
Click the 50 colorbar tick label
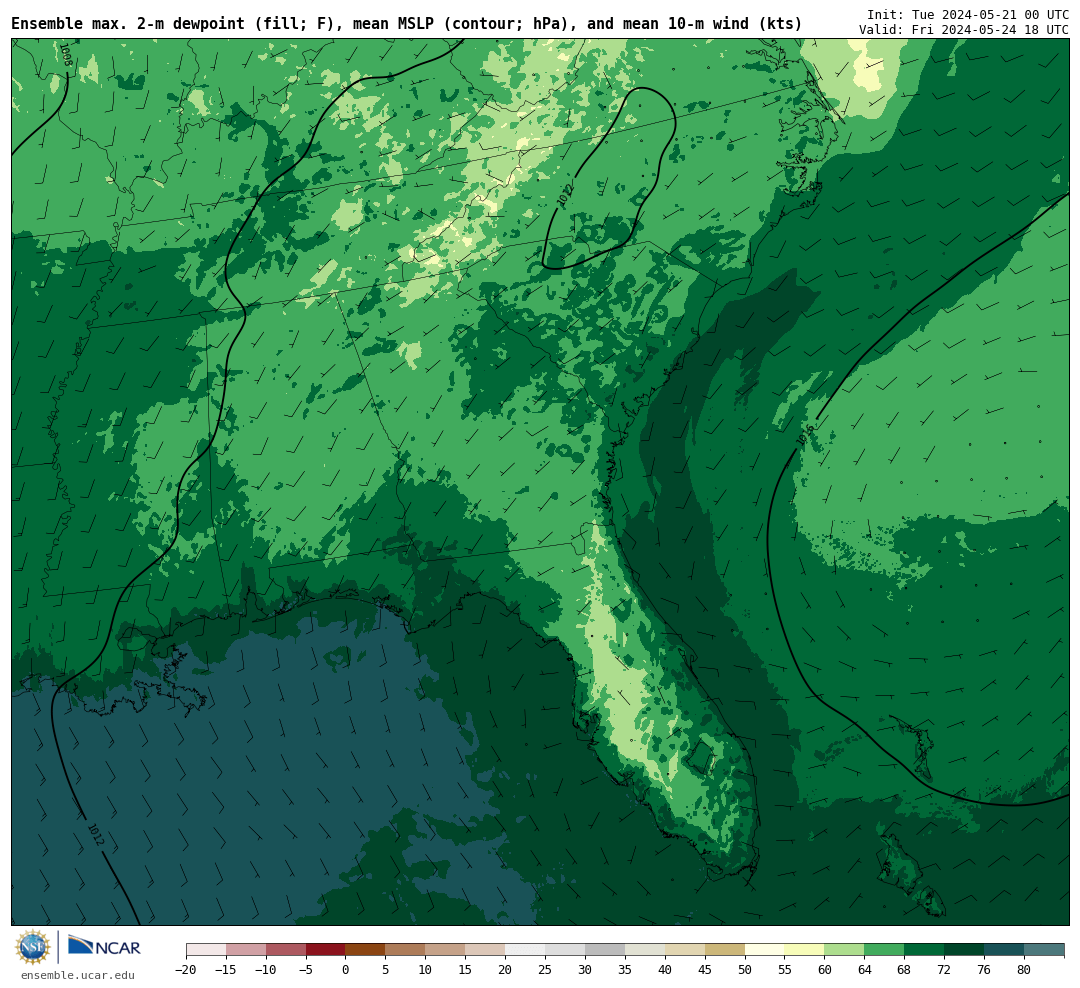[x=745, y=970]
